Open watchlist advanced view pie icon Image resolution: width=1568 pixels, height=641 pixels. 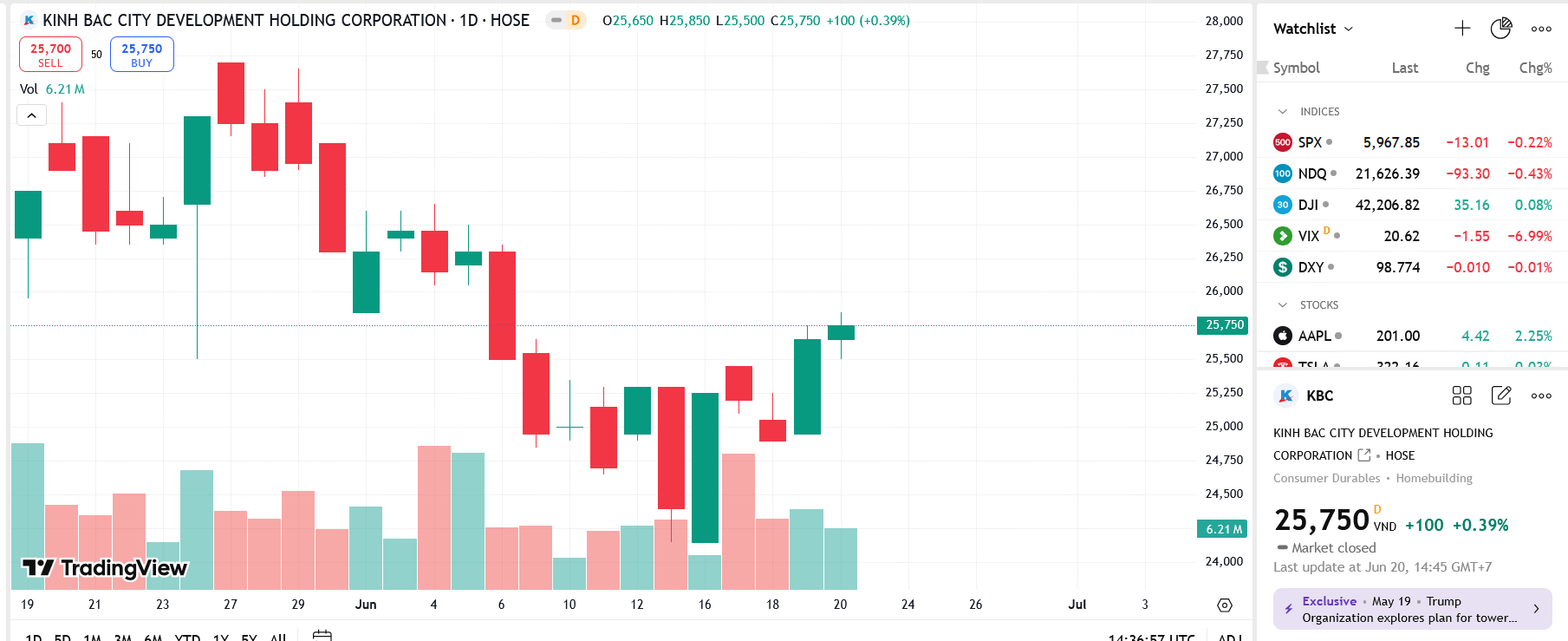pos(1501,29)
